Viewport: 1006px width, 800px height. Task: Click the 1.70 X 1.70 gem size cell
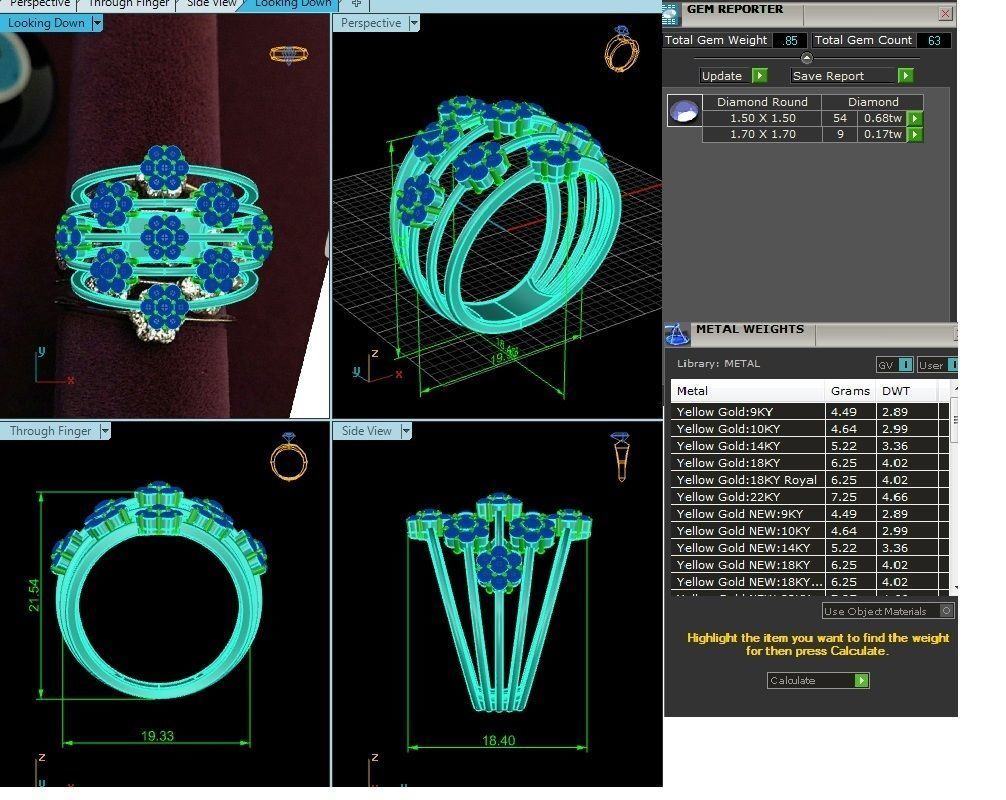click(762, 134)
